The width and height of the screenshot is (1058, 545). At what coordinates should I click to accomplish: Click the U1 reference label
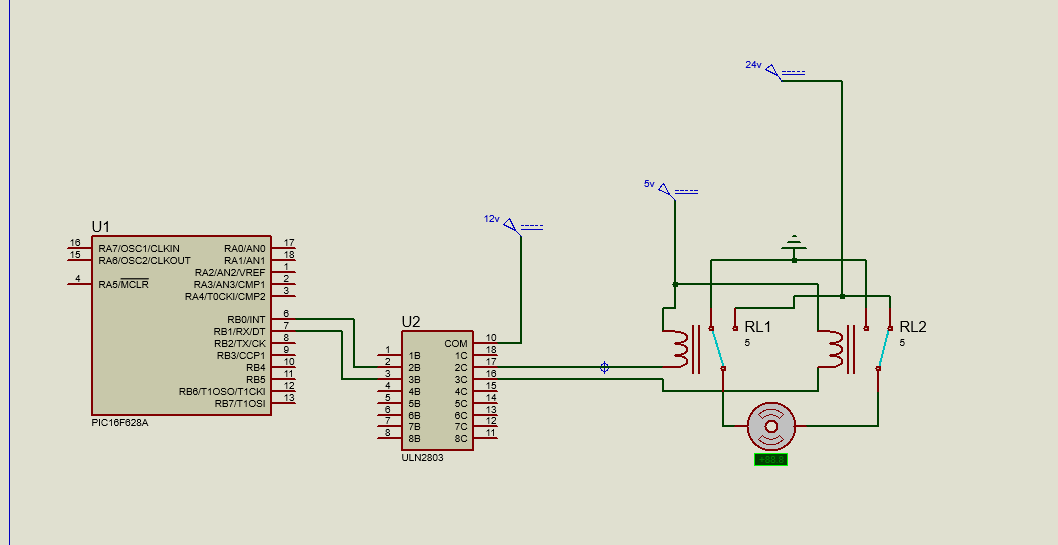pyautogui.click(x=101, y=227)
